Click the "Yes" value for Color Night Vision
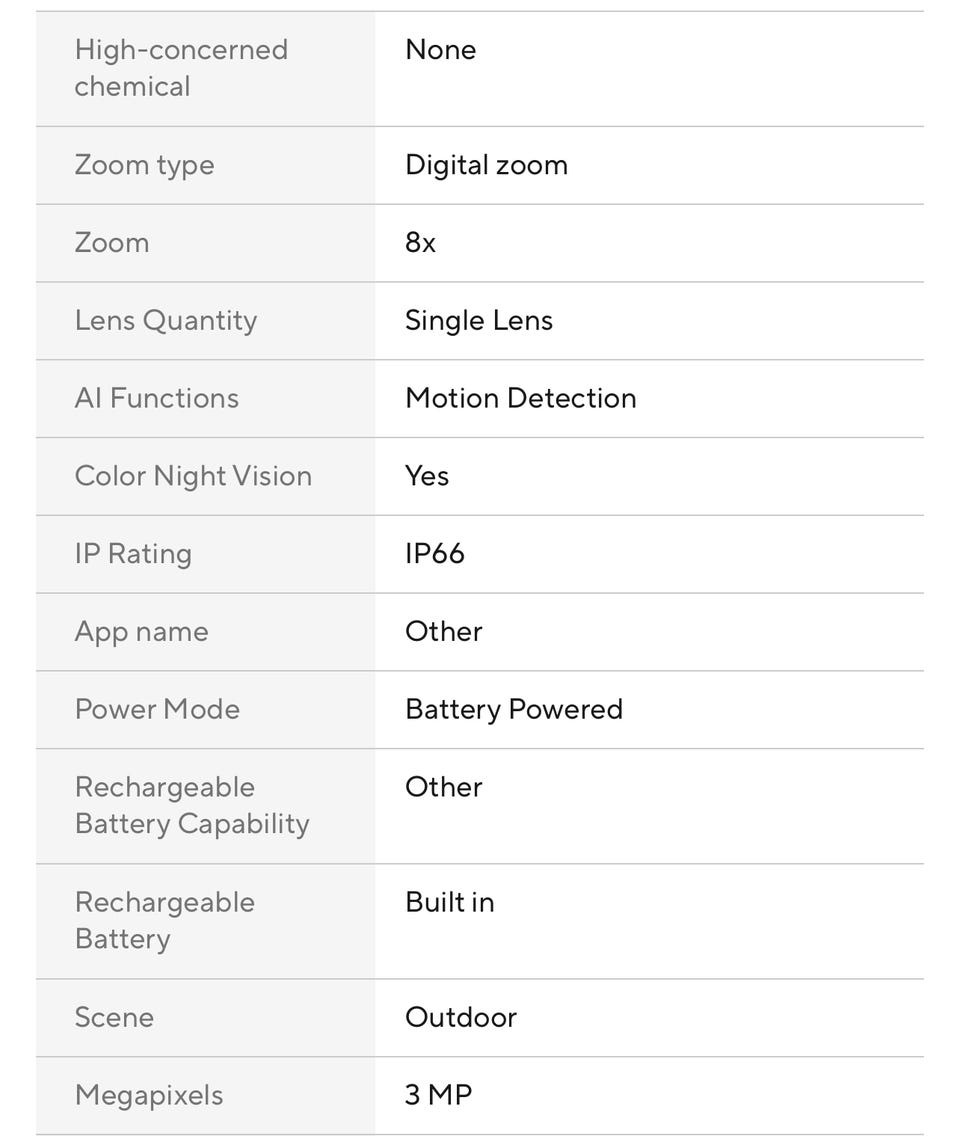This screenshot has height=1136, width=960. [427, 476]
